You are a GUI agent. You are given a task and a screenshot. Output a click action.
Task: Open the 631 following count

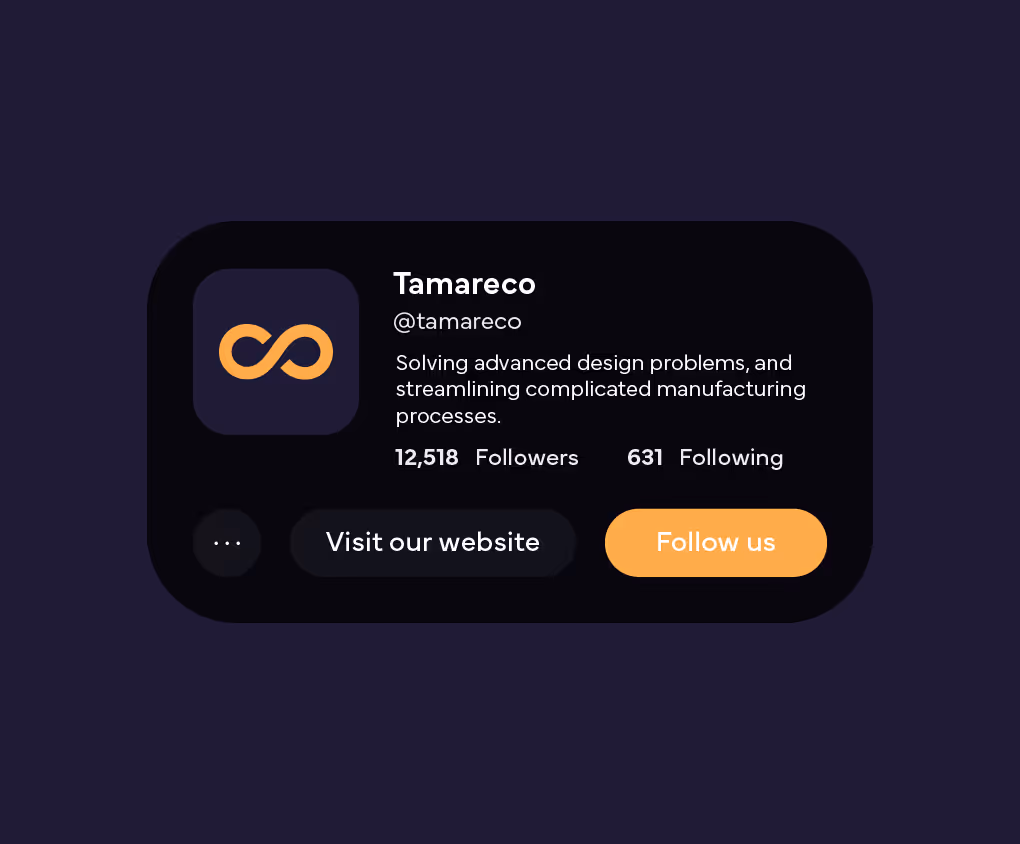click(645, 457)
